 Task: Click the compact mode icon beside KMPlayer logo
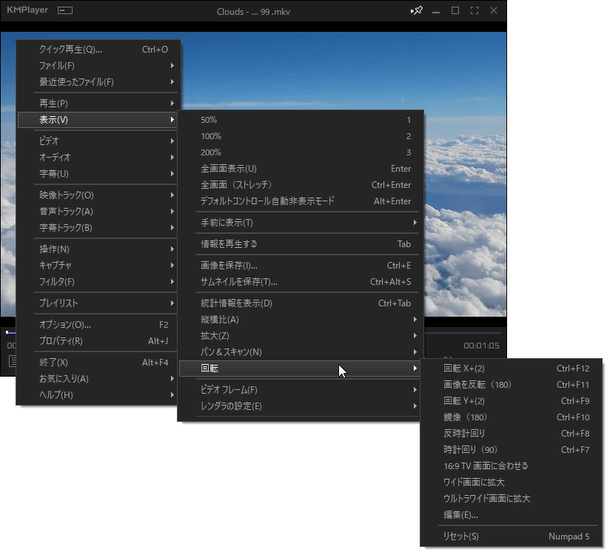pyautogui.click(x=65, y=11)
